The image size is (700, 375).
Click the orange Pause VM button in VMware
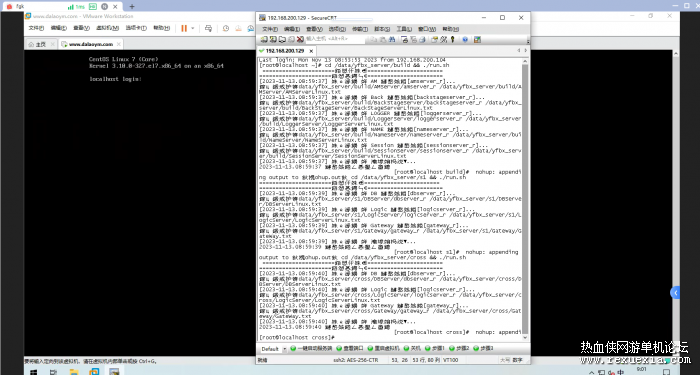(x=184, y=28)
